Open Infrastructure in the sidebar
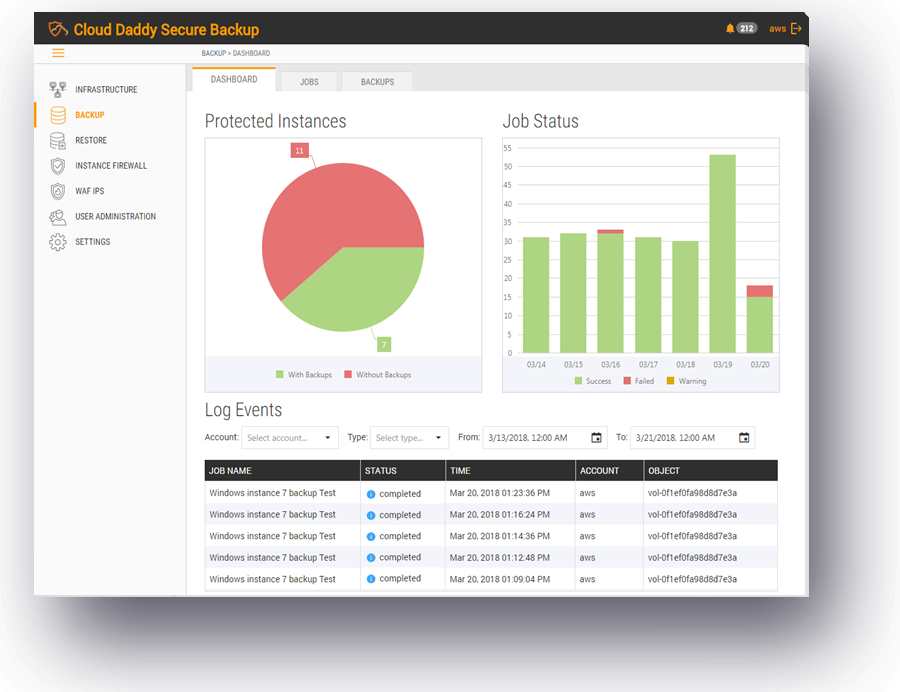Viewport: 900px width, 692px height. 106,90
